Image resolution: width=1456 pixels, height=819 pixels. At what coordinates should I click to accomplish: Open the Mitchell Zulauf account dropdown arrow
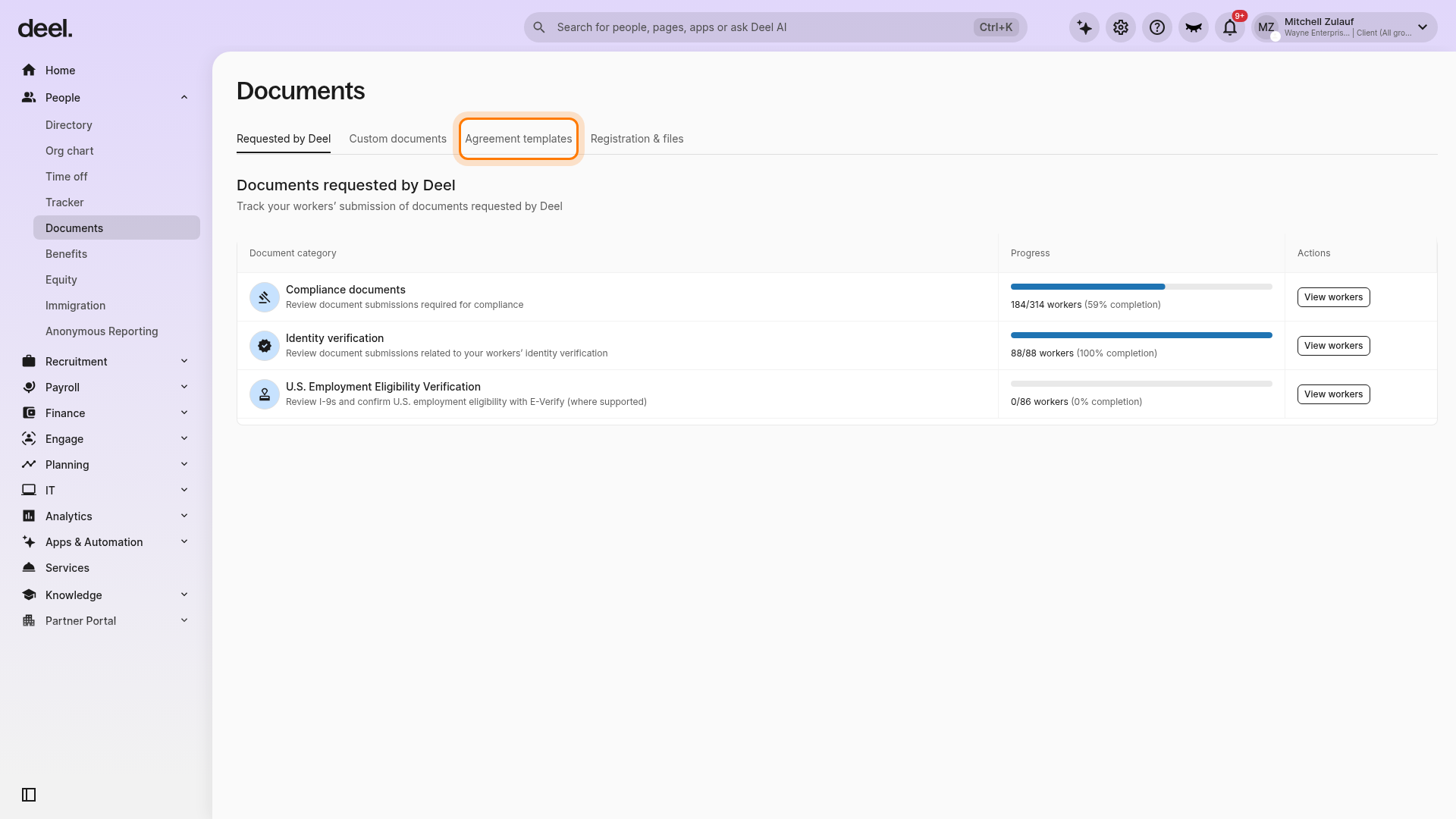point(1423,27)
